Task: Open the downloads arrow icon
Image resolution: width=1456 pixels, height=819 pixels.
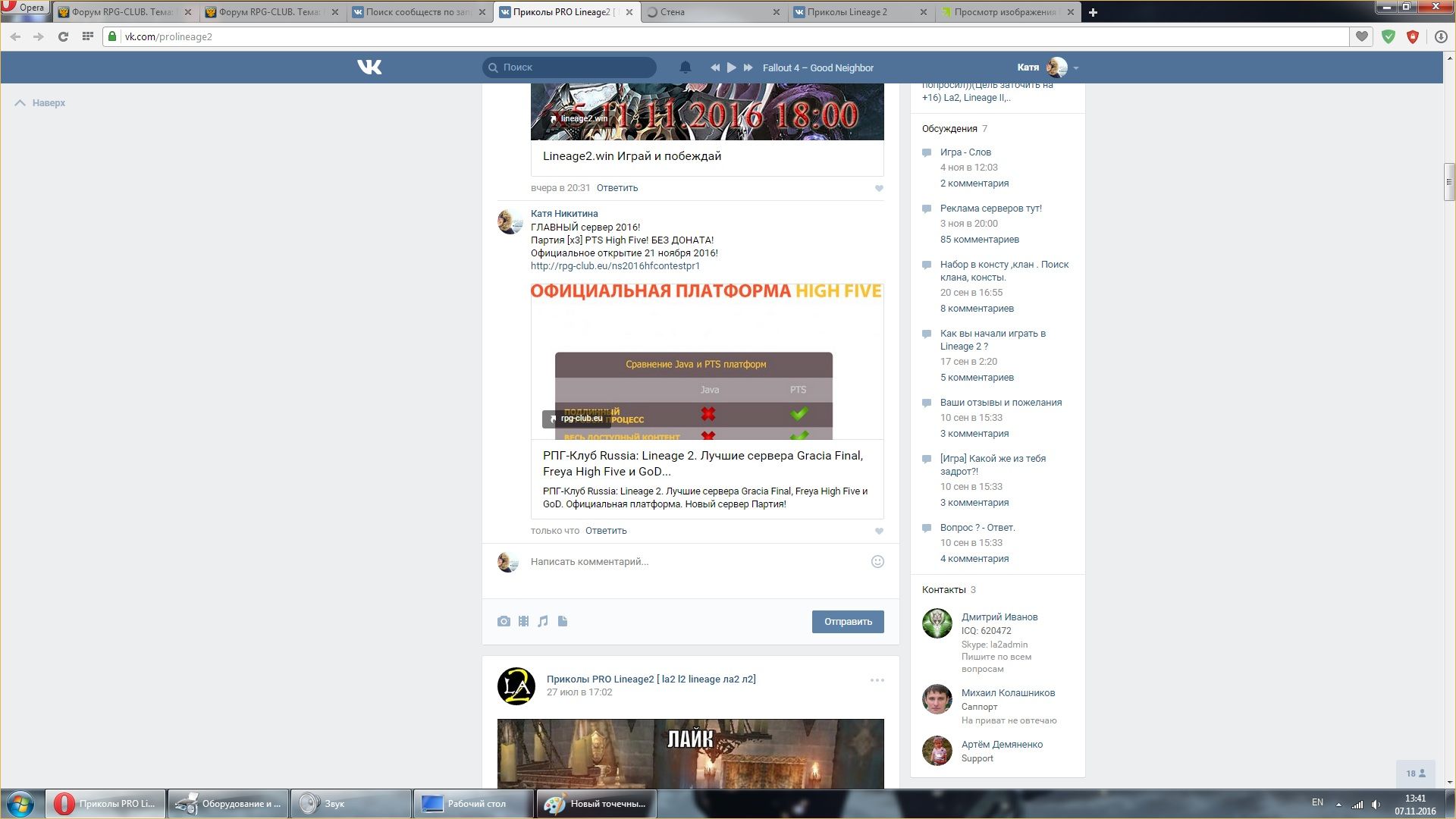Action: [x=1441, y=36]
